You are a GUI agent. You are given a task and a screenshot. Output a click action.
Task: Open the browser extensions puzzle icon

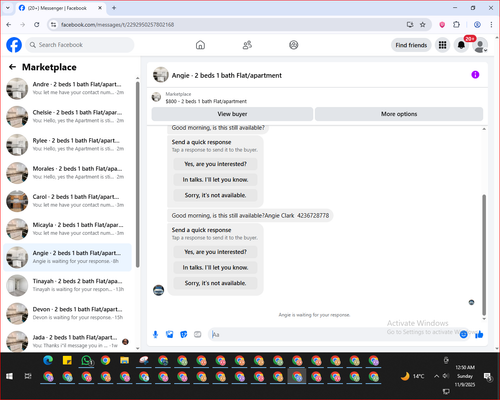(x=456, y=25)
